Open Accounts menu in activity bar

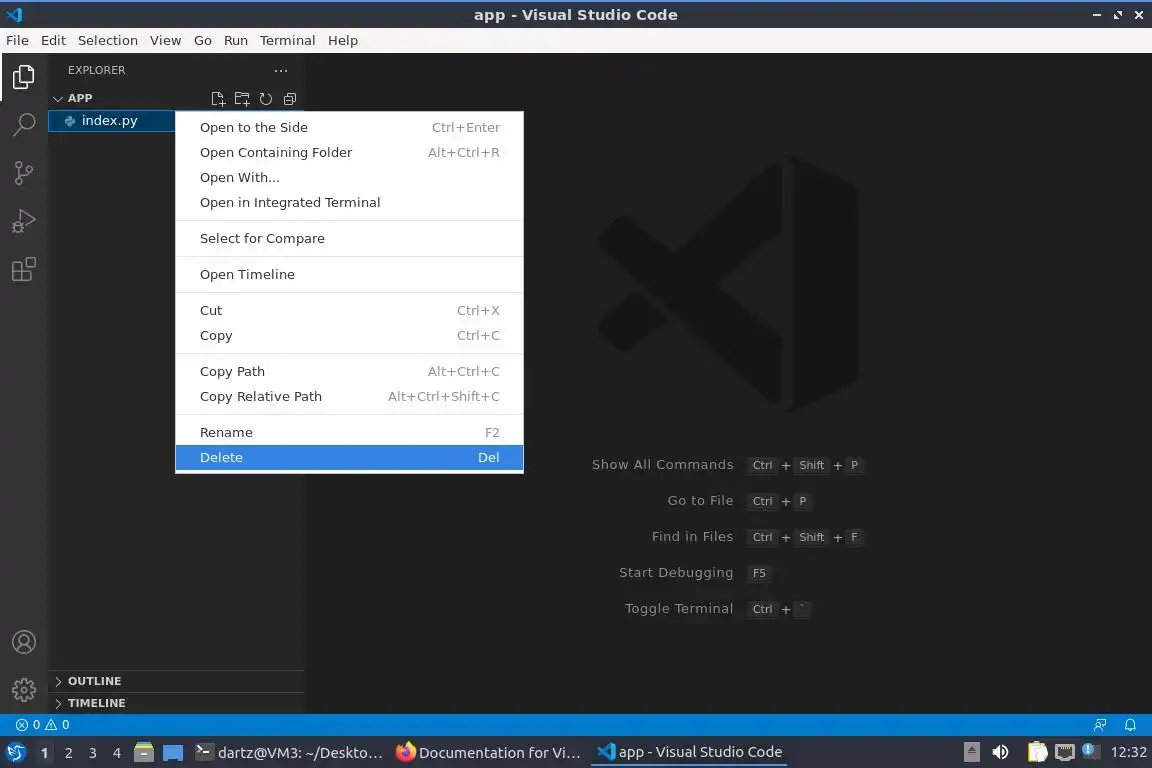pyautogui.click(x=24, y=642)
